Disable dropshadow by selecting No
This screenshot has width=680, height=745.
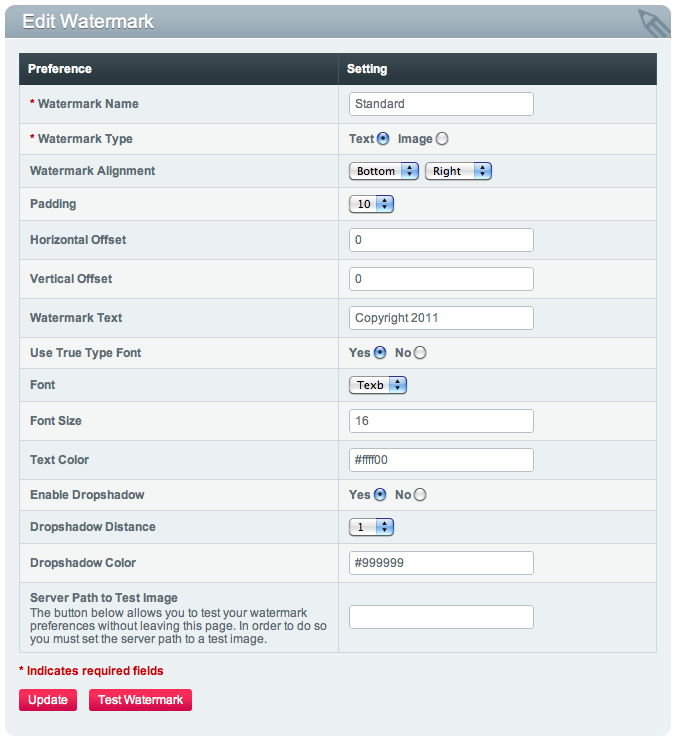click(420, 494)
